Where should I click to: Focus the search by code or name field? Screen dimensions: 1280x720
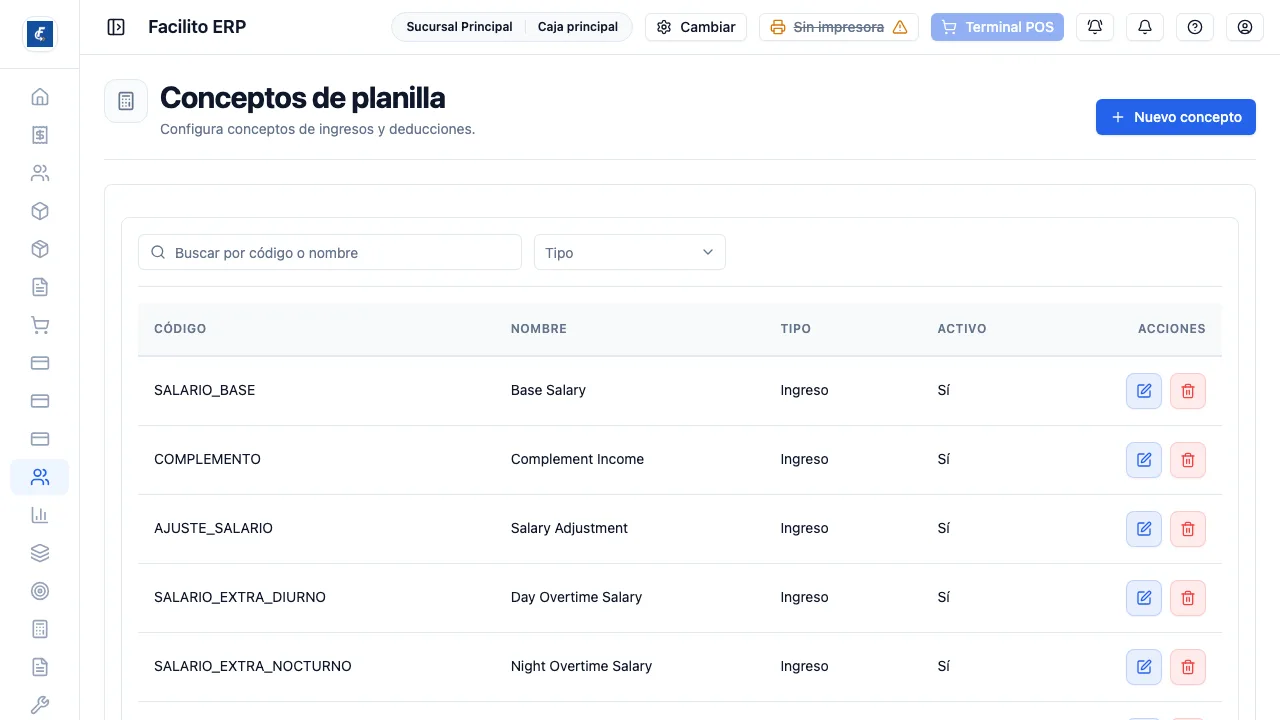[330, 252]
